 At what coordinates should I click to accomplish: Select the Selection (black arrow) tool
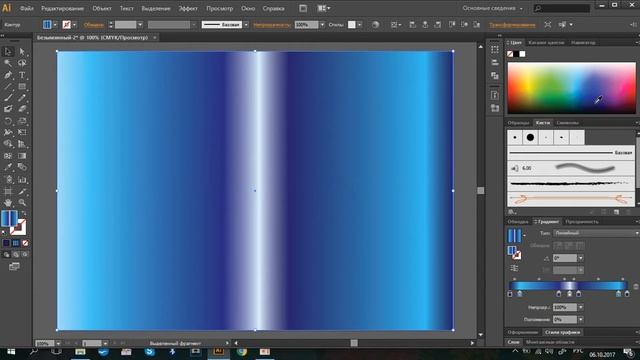[x=8, y=51]
